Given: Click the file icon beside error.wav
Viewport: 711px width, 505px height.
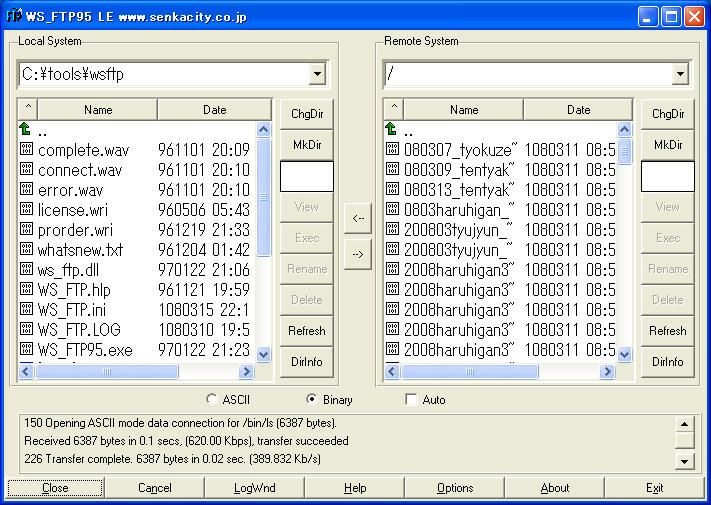Looking at the screenshot, I should (26, 189).
